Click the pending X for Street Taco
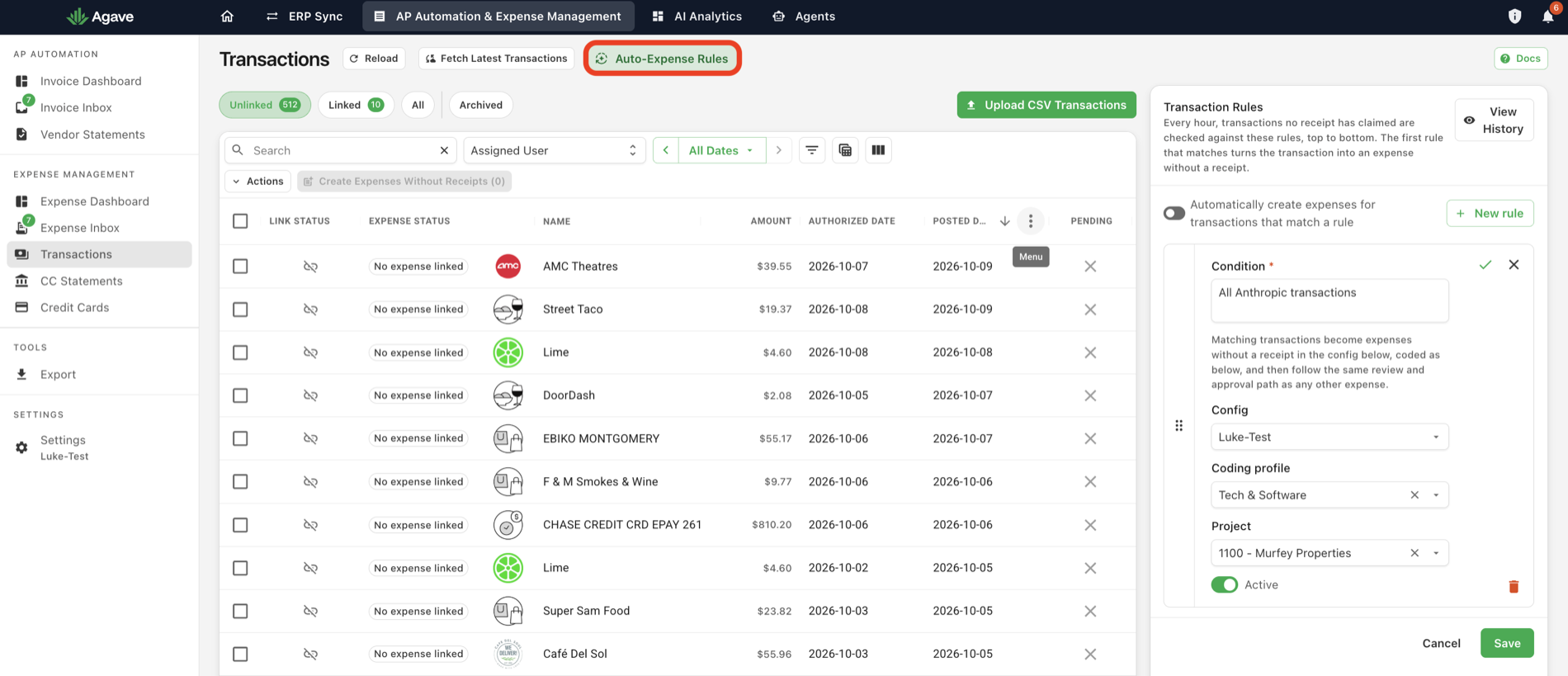This screenshot has width=1568, height=676. [1090, 310]
